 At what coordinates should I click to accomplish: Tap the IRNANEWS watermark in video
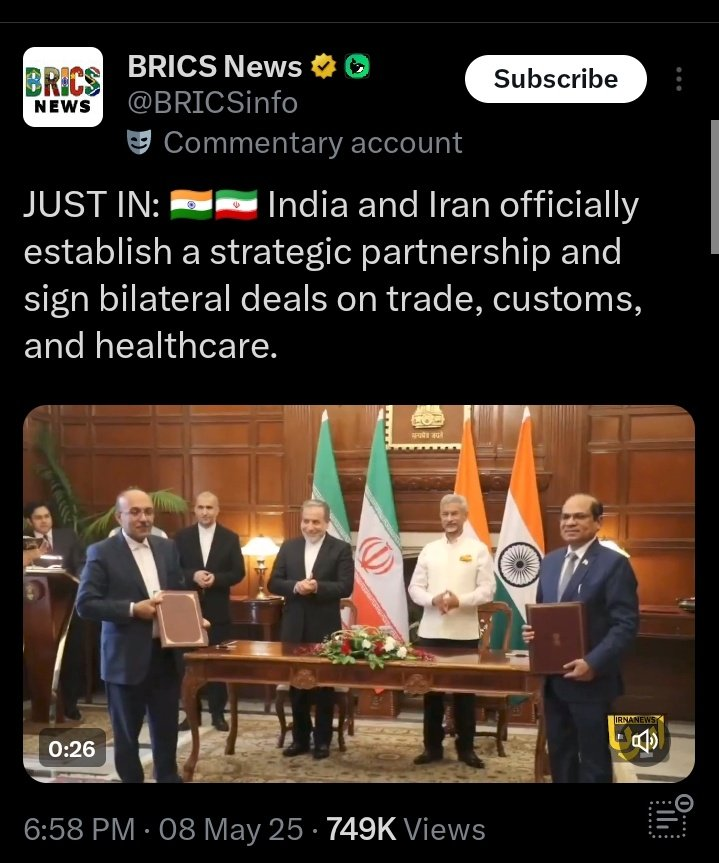[x=637, y=720]
